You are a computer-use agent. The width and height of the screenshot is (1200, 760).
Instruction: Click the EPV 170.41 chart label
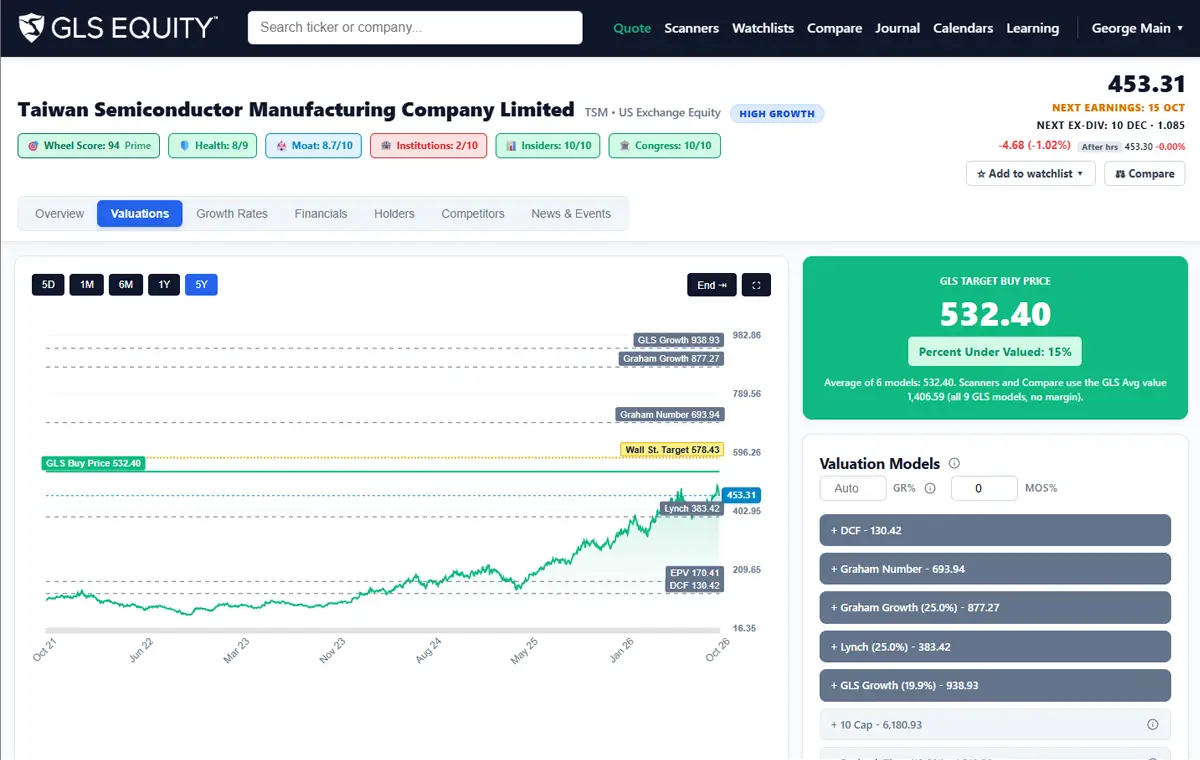click(695, 573)
